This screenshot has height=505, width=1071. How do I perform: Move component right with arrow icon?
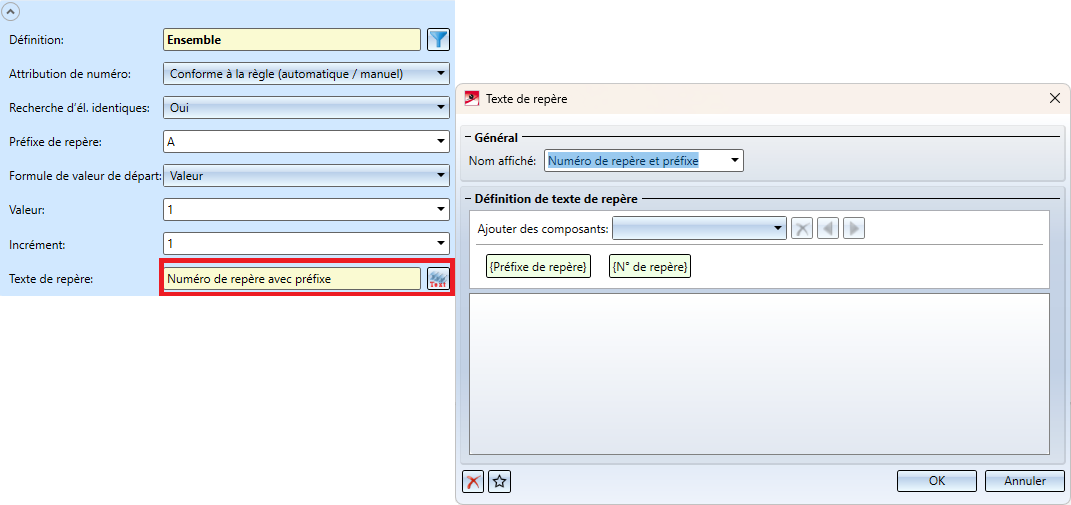click(x=854, y=228)
